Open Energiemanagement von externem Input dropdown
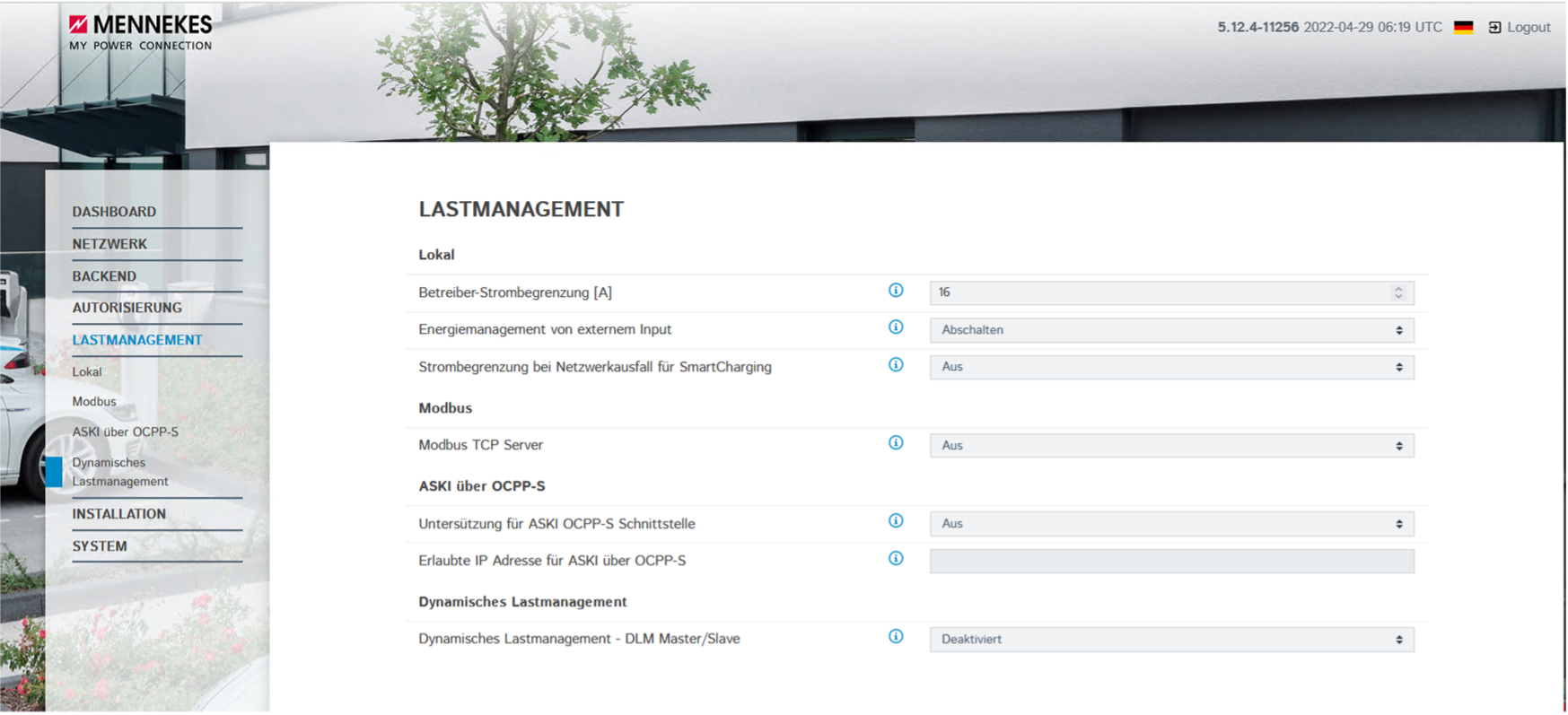 pyautogui.click(x=1170, y=330)
